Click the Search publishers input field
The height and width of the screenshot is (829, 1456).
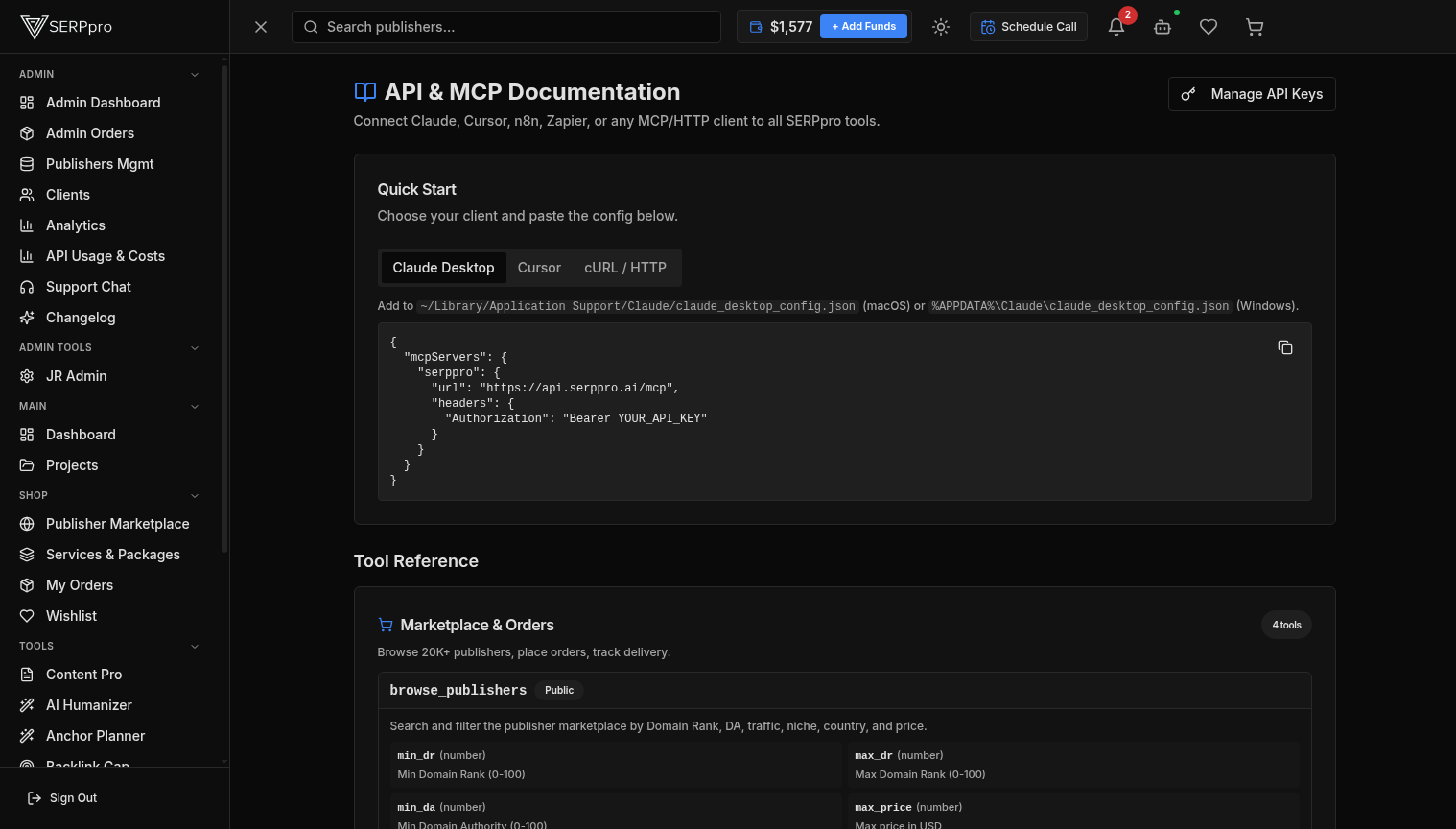tap(506, 27)
